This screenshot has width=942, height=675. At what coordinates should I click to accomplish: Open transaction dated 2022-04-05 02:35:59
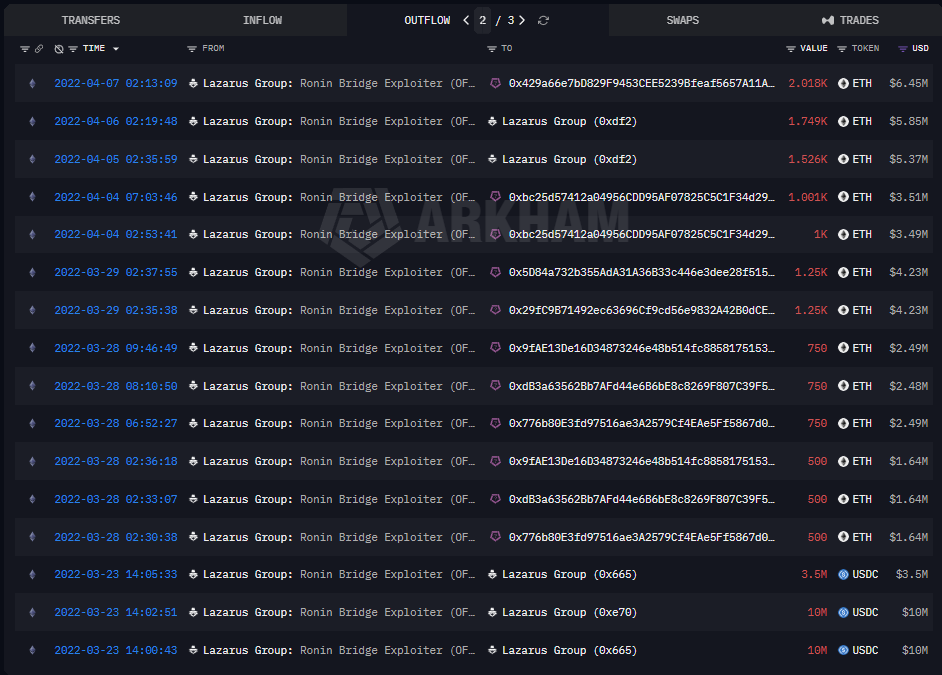[116, 159]
